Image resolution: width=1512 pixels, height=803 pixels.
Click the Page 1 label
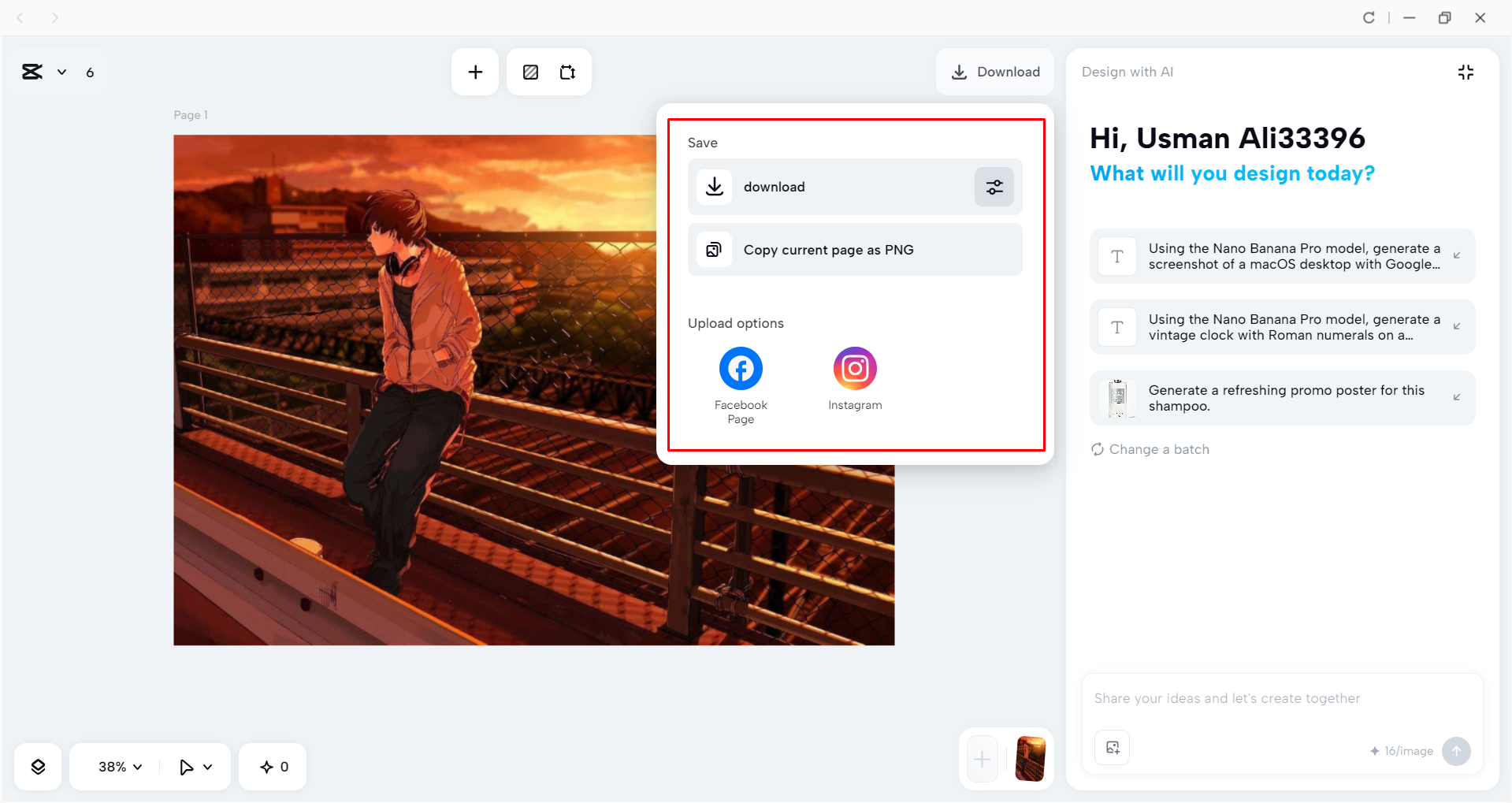coord(191,115)
